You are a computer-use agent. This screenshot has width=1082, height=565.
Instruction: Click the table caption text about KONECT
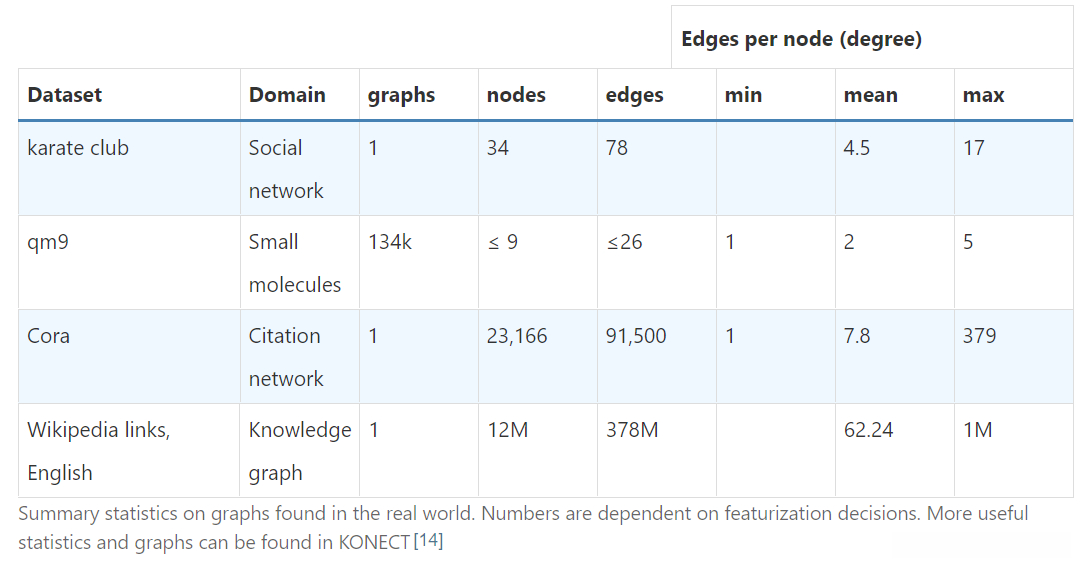(522, 513)
